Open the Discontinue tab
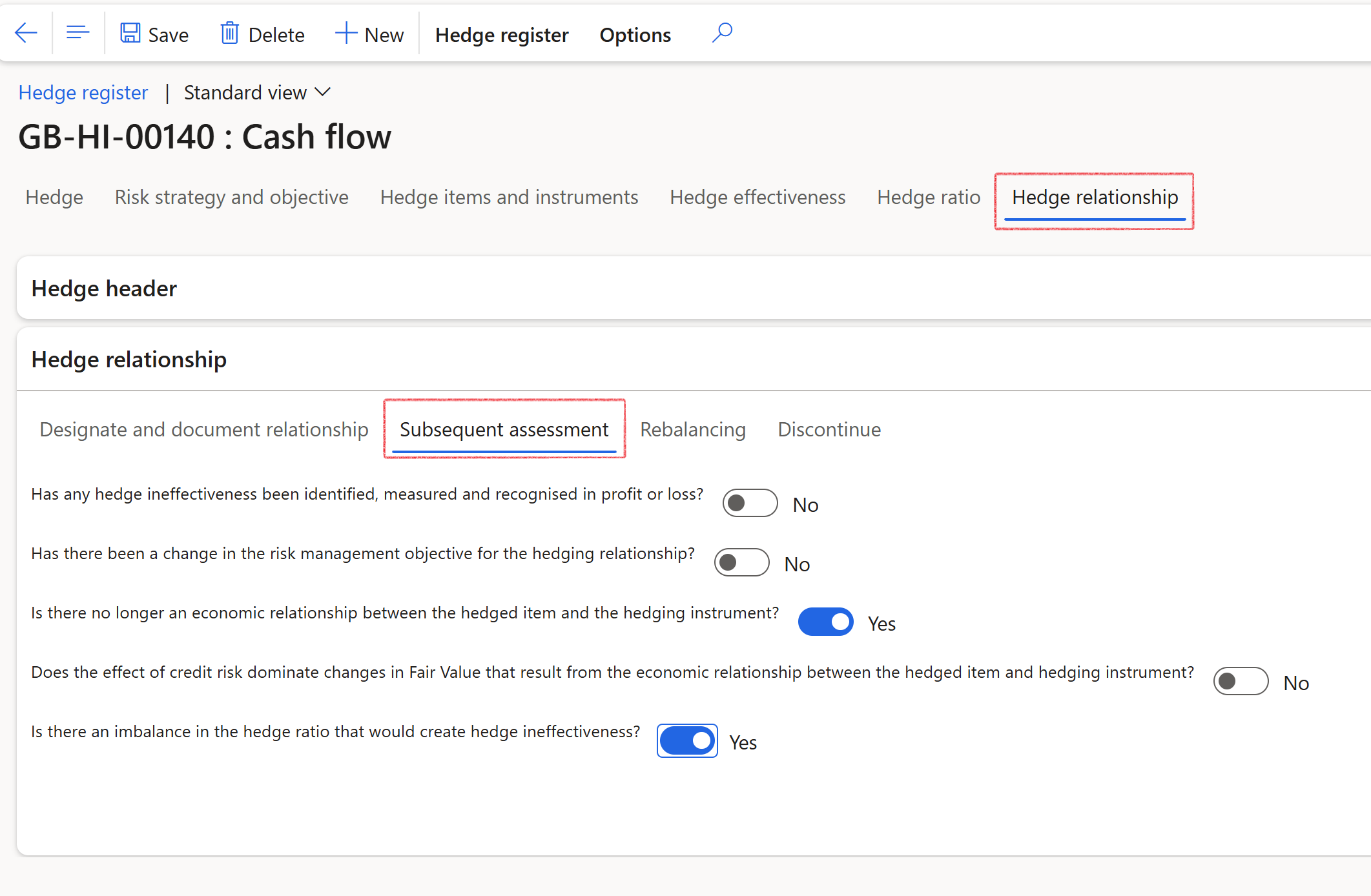 (x=829, y=430)
